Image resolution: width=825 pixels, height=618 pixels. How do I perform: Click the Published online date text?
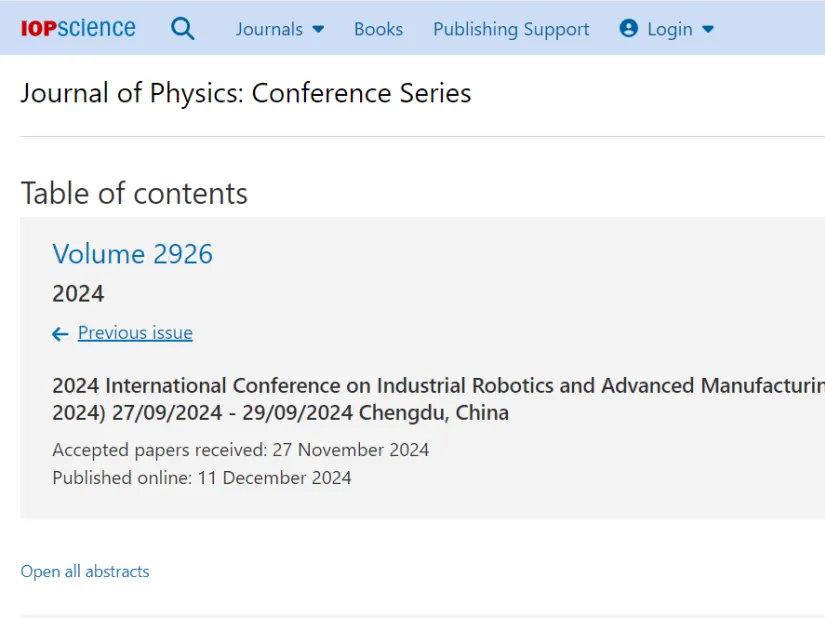(x=202, y=477)
